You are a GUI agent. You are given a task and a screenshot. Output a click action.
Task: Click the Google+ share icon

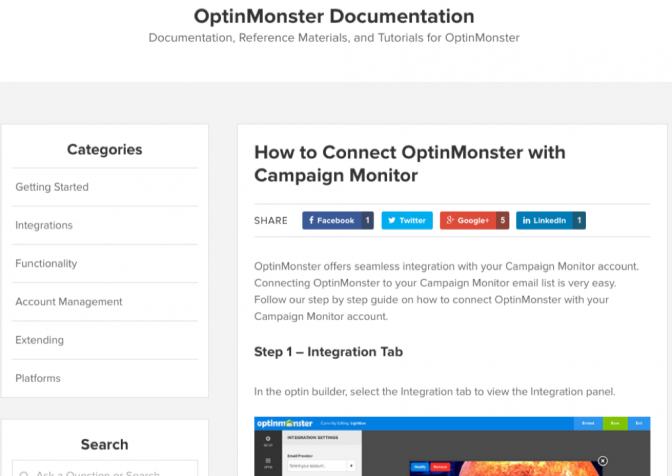click(450, 220)
